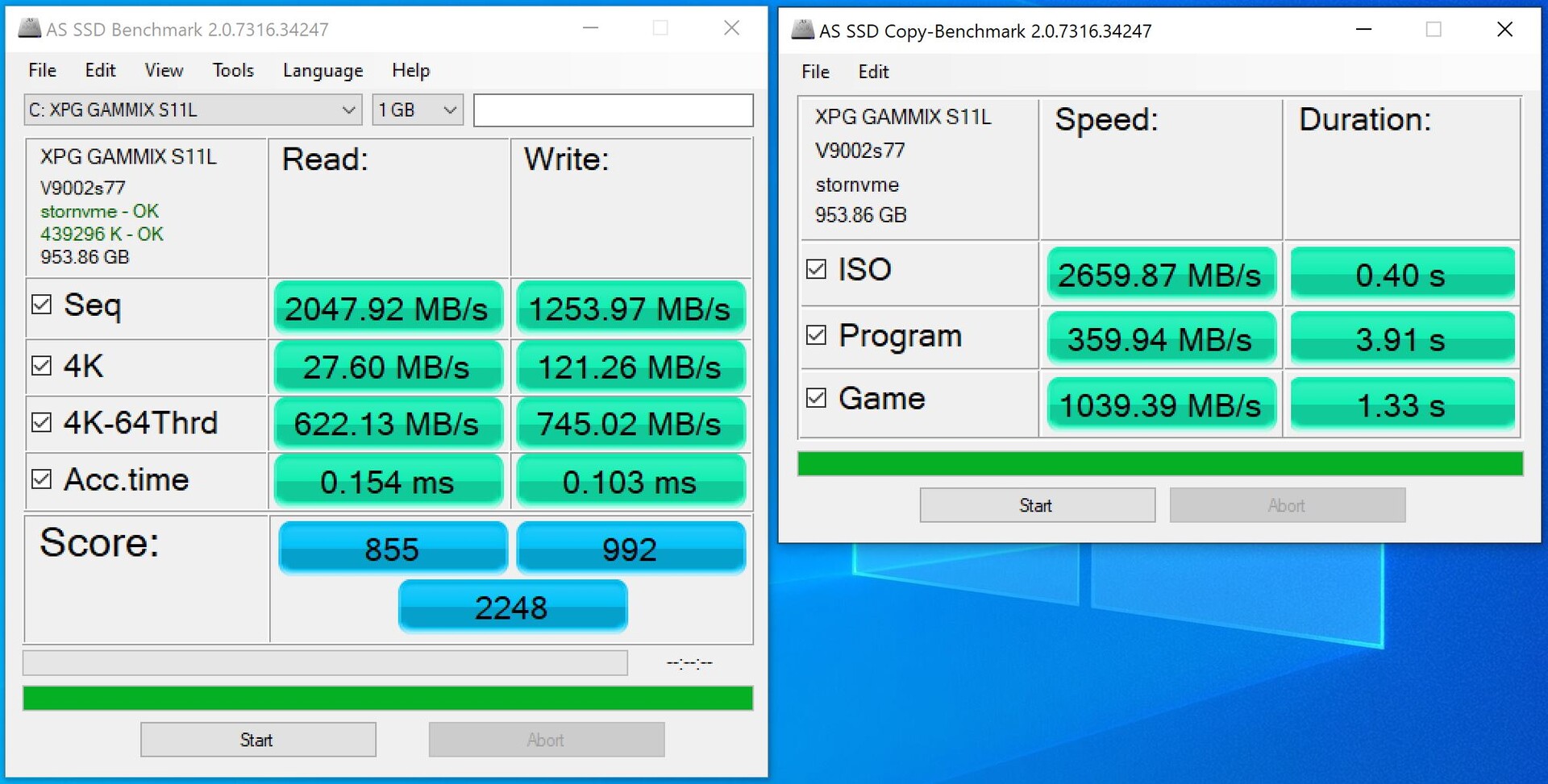
Task: Click the Program duration 3.91 s
Action: pos(1402,338)
